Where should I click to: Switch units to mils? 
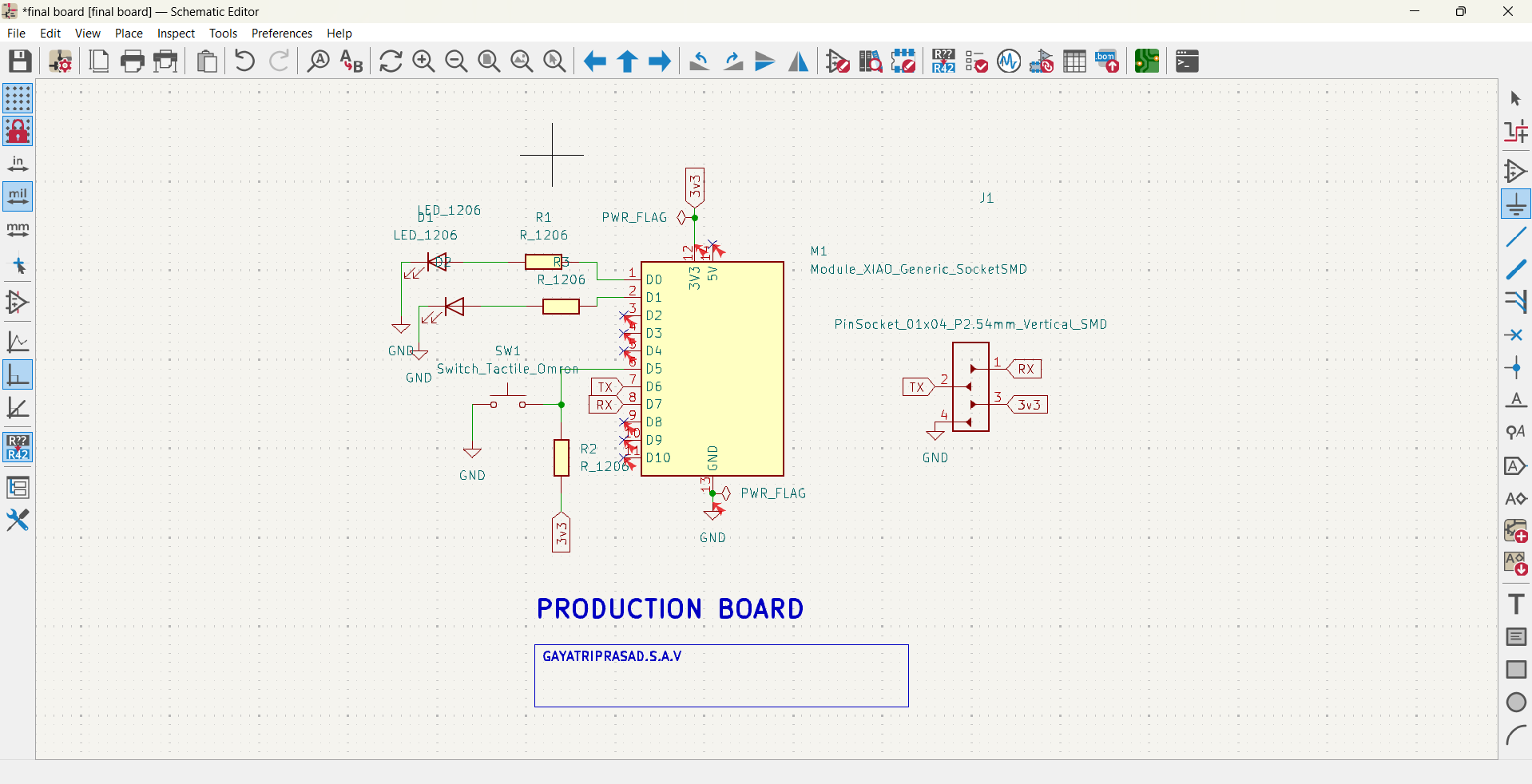18,196
